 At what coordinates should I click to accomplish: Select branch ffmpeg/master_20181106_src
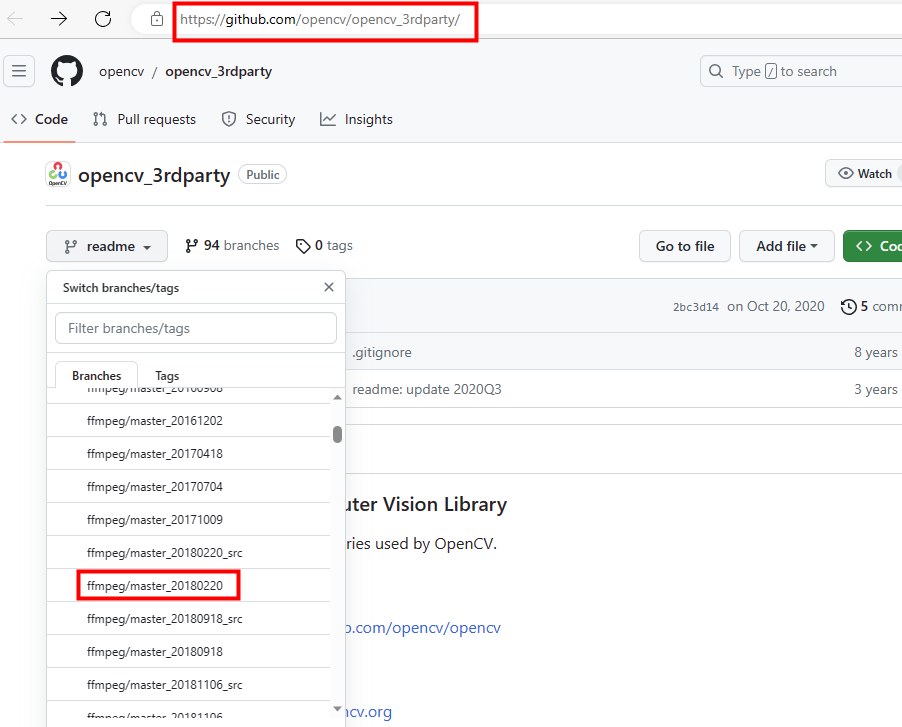point(188,684)
